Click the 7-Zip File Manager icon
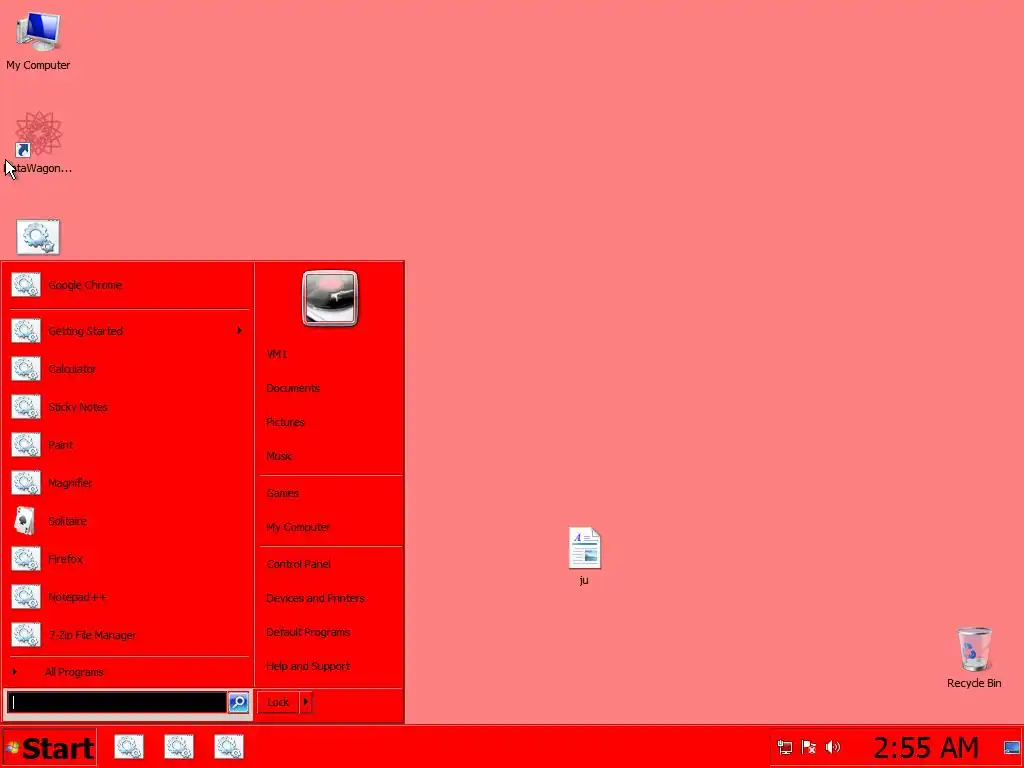The height and width of the screenshot is (768, 1024). point(26,635)
